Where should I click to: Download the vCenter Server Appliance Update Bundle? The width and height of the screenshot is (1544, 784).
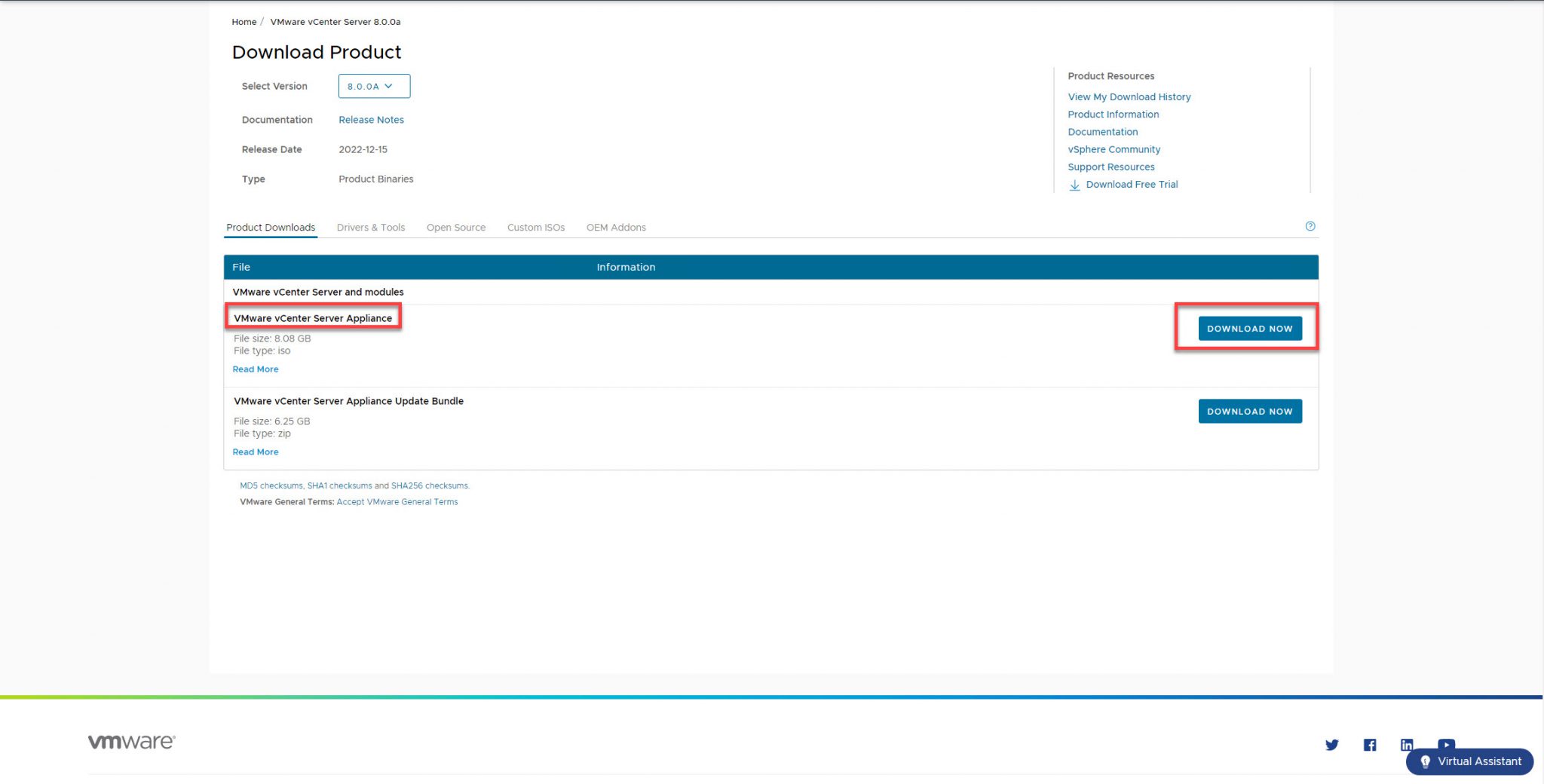[1249, 411]
